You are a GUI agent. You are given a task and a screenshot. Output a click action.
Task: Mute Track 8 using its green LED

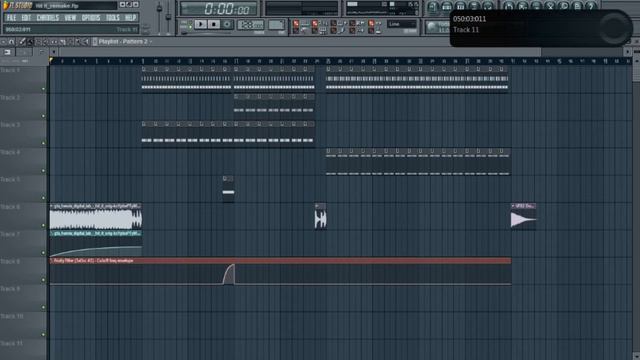coord(43,280)
